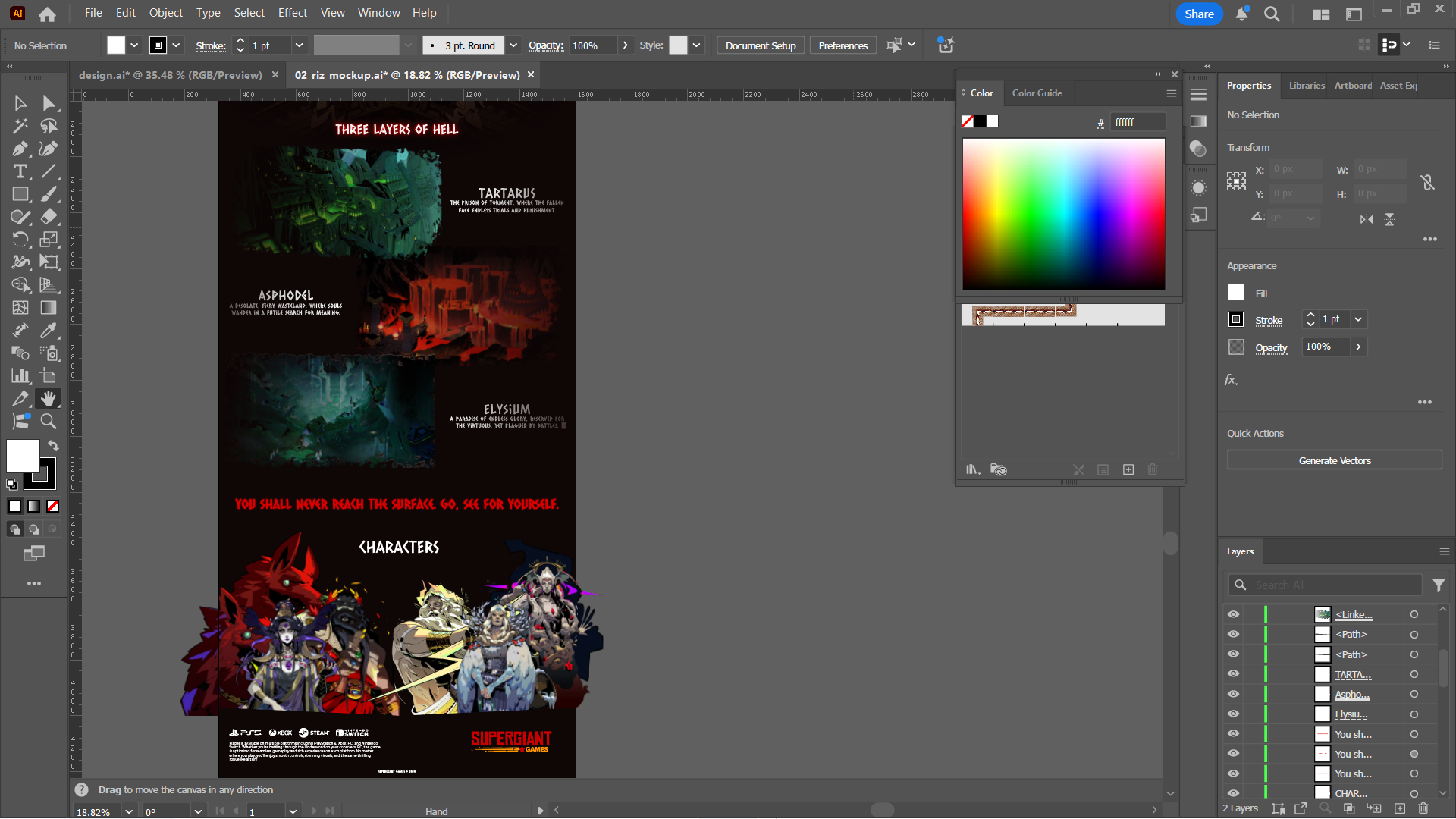Click the Direct Selection tool
Screen dimensions: 1456x819
click(49, 103)
